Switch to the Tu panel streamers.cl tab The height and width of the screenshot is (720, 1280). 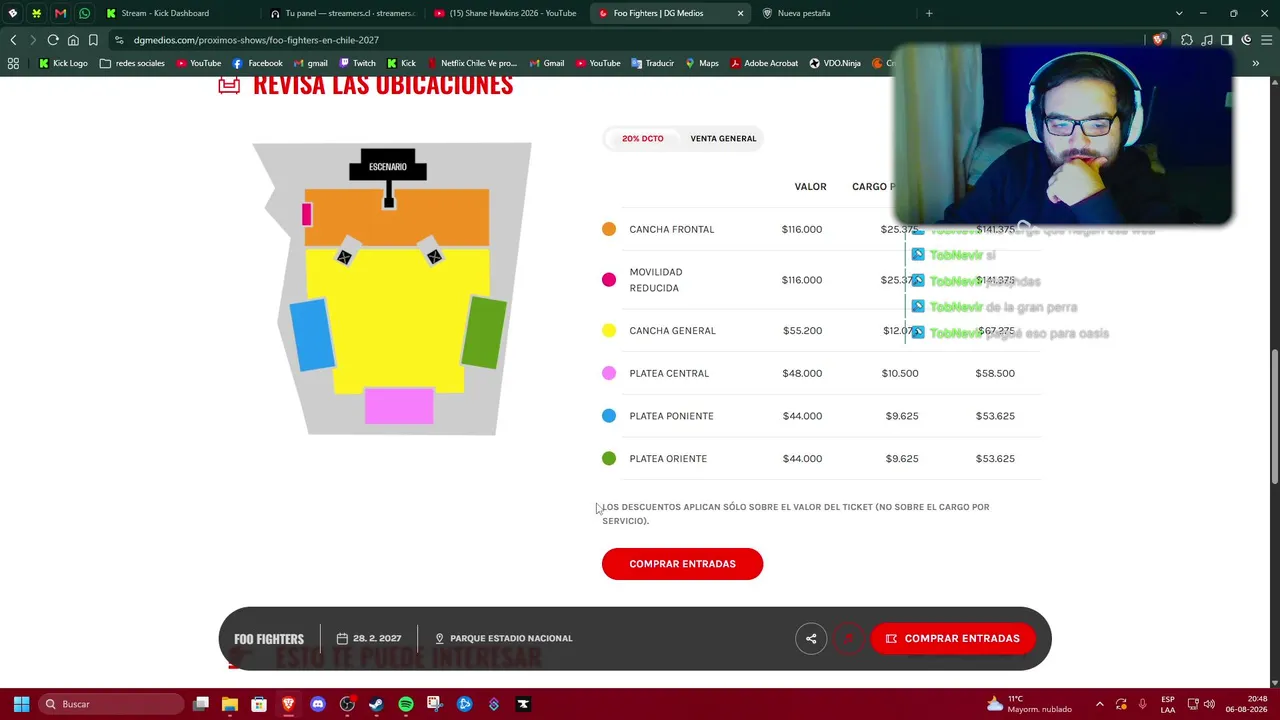pos(343,13)
